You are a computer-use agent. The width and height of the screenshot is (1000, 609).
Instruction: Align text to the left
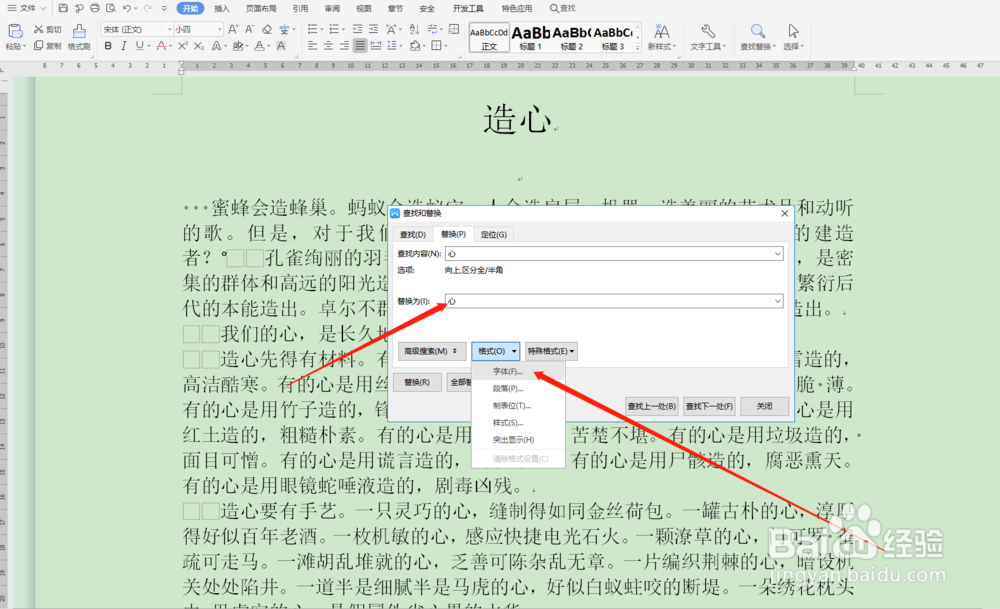[312, 46]
